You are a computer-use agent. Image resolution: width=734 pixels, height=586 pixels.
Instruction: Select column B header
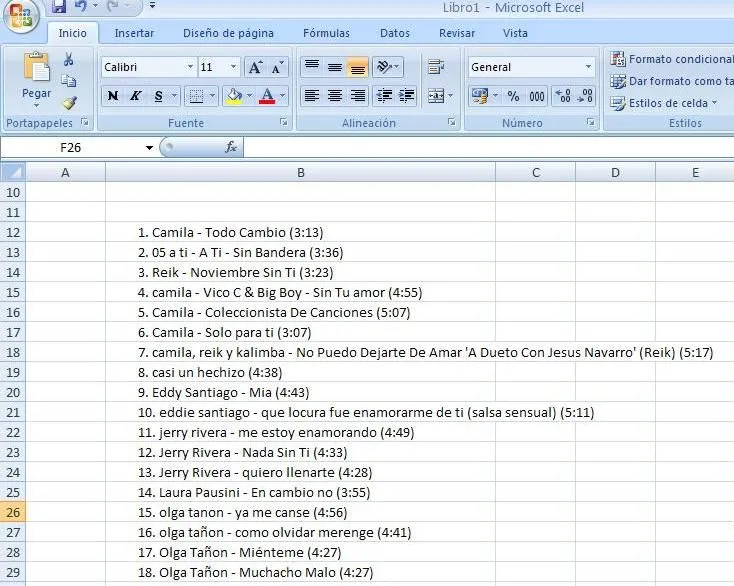(x=301, y=172)
